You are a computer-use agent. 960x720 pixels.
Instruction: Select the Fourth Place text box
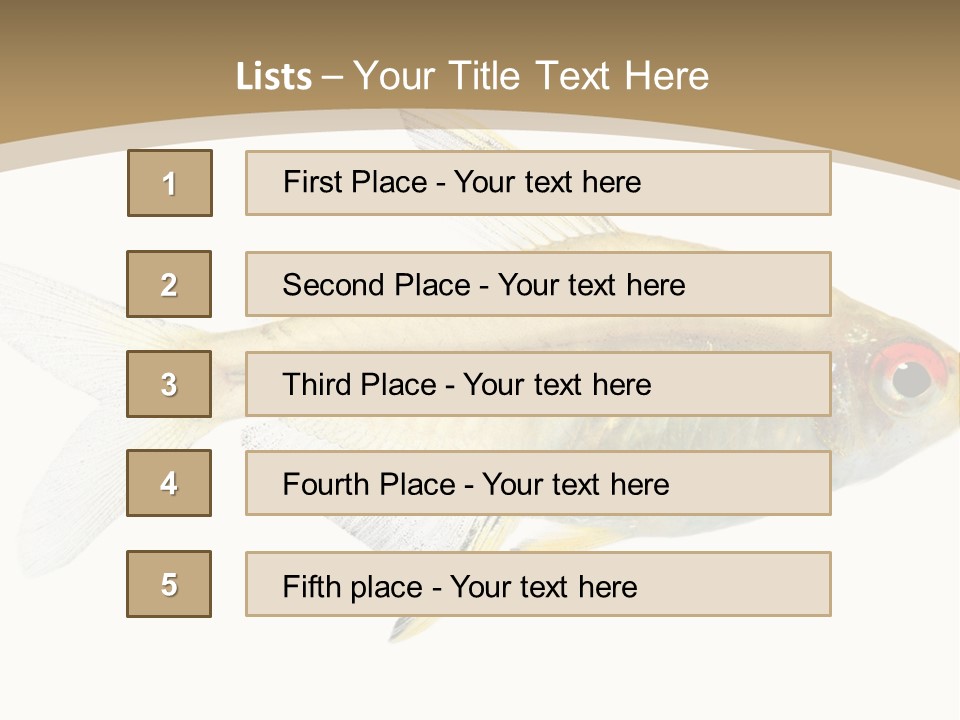538,483
